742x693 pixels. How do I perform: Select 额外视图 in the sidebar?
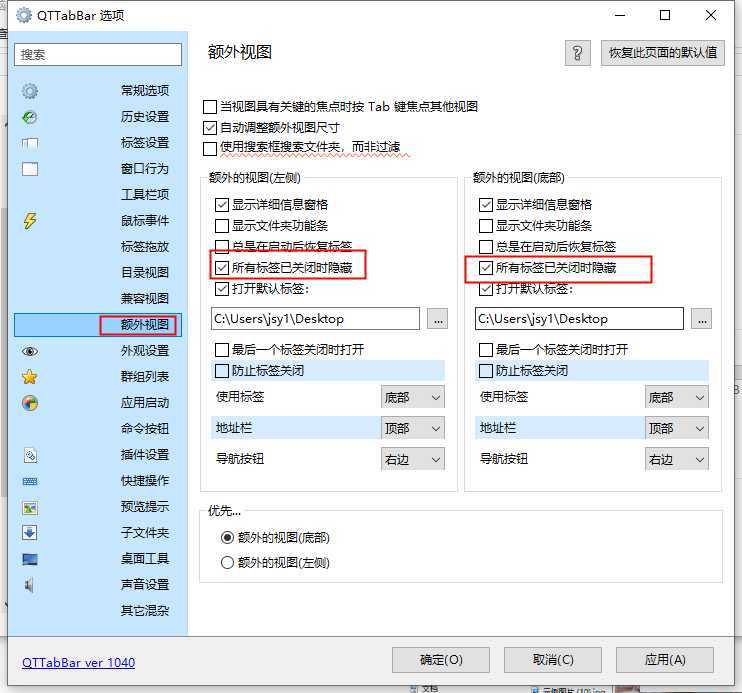98,325
